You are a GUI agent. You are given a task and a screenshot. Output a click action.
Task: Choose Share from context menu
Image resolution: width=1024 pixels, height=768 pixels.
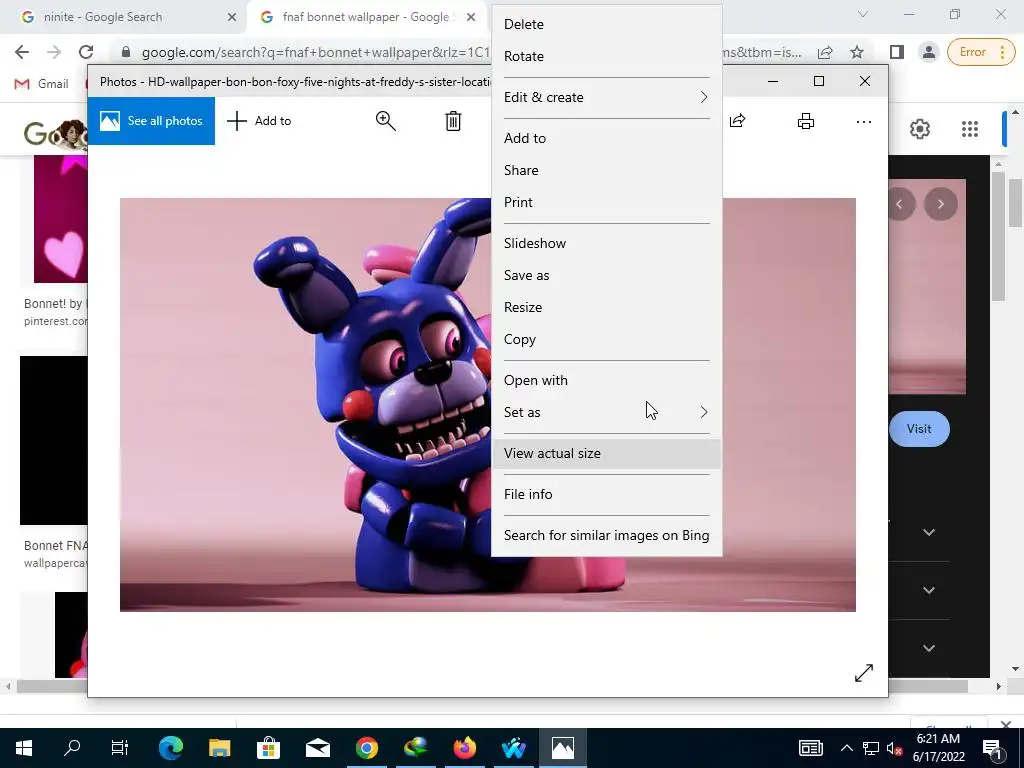tap(607, 170)
